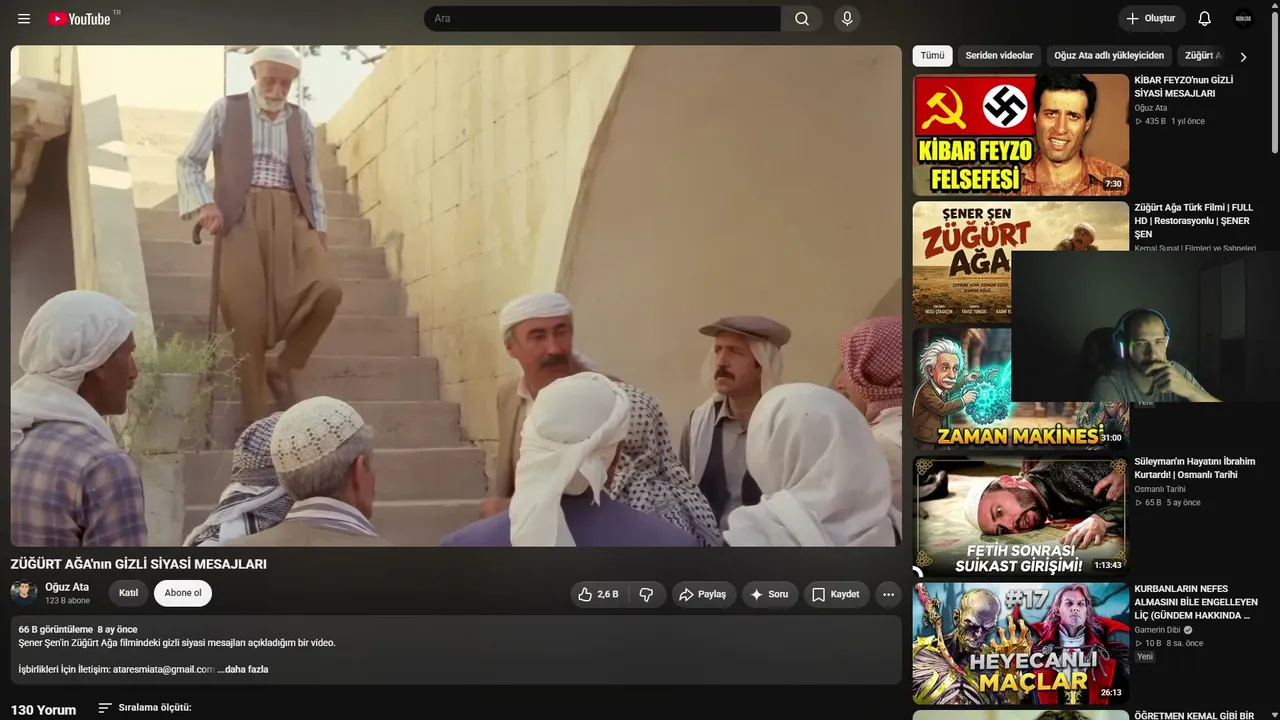1280x720 pixels.
Task: Click the "66 B görüntüleme 8 ay önce" text
Action: tap(78, 629)
